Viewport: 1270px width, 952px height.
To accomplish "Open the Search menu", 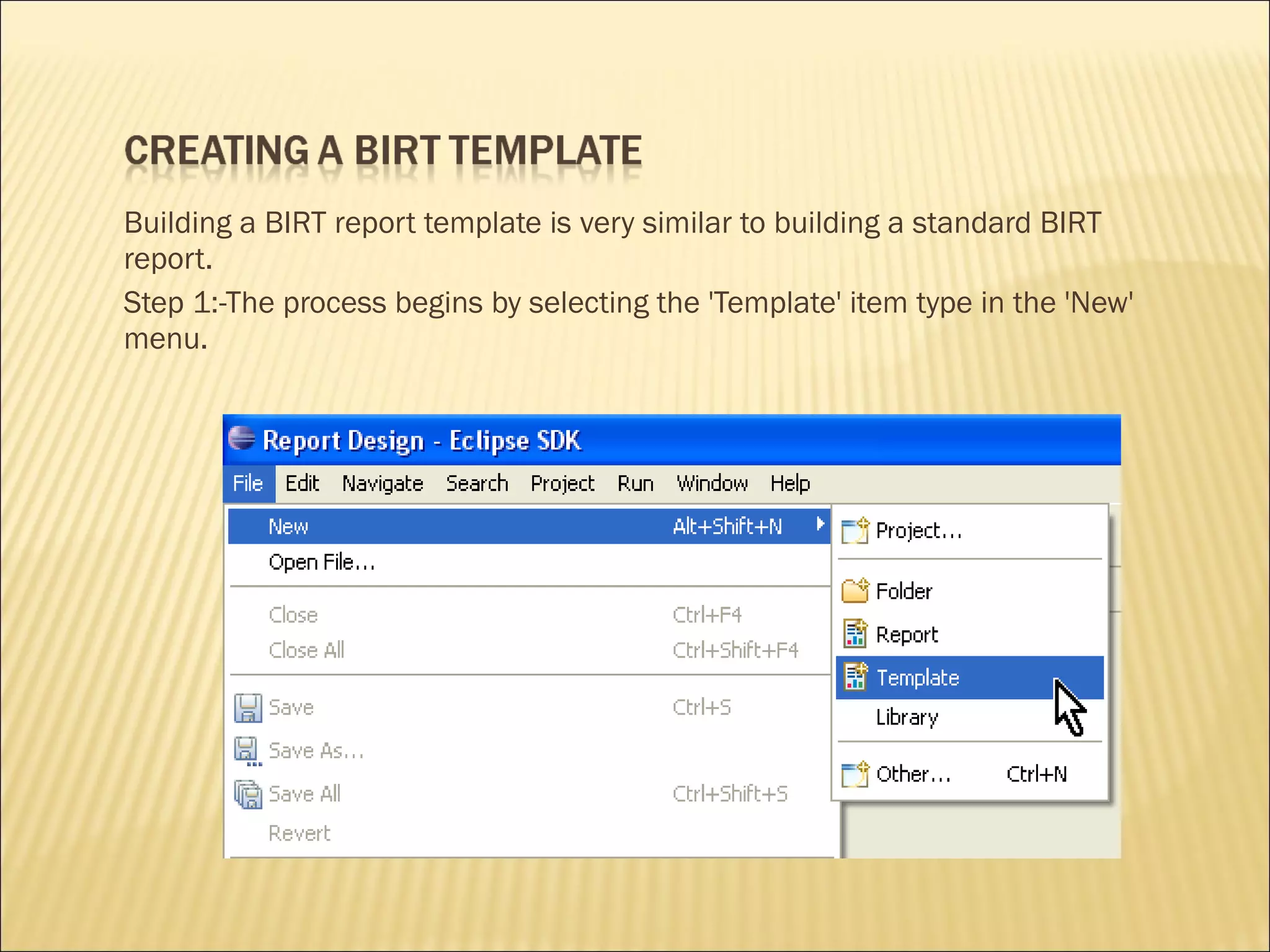I will pos(477,483).
